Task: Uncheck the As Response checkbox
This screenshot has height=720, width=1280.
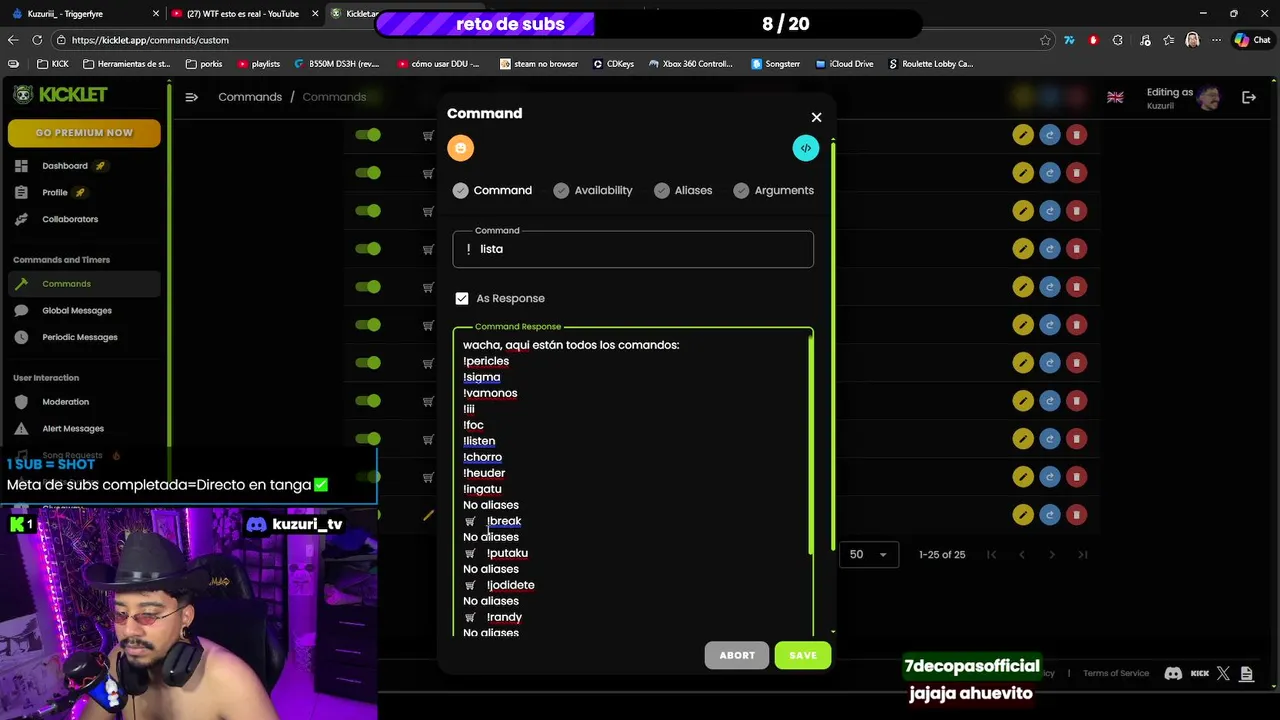Action: (462, 298)
